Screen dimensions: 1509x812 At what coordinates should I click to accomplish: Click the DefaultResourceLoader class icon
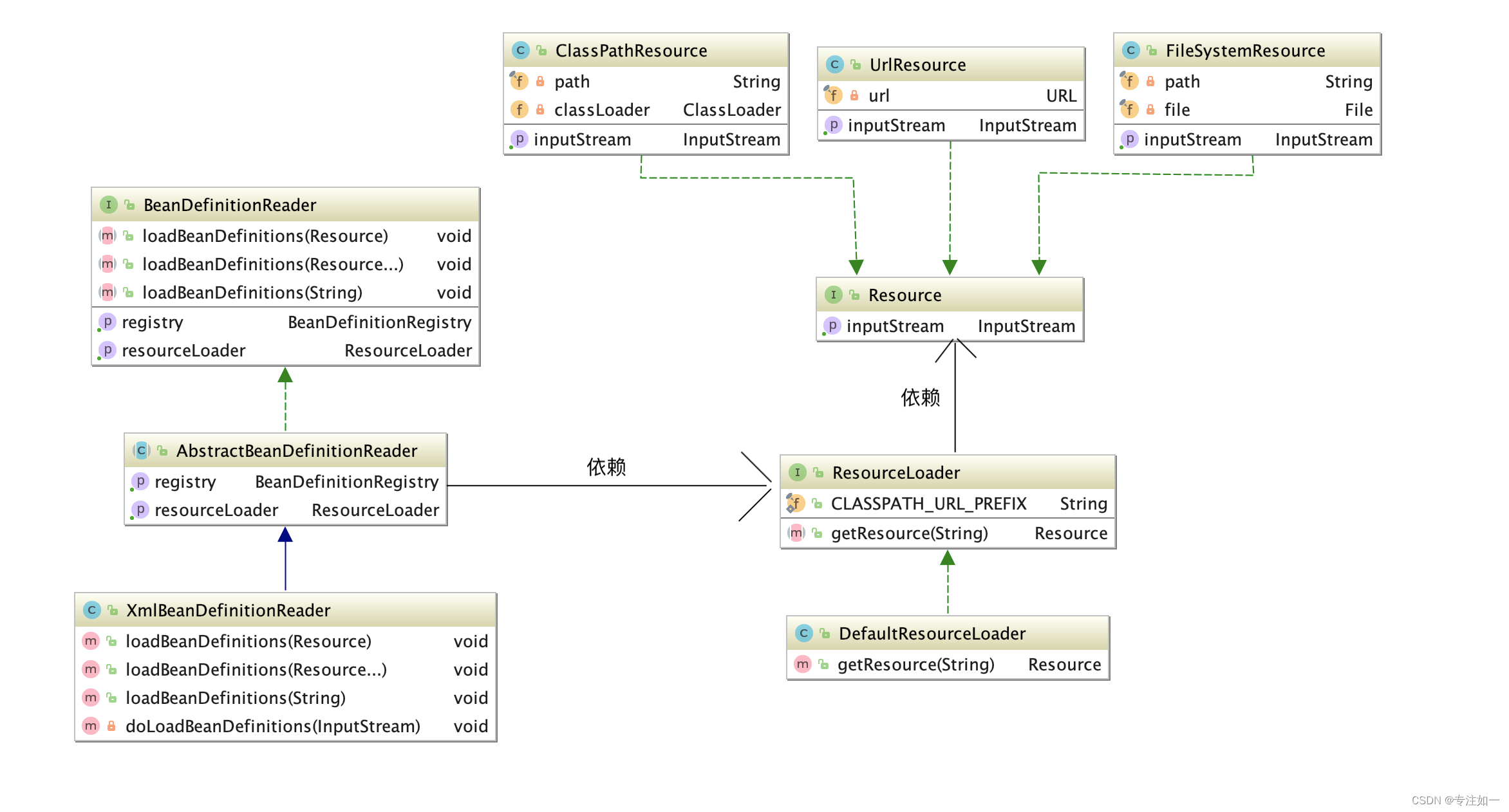[803, 633]
